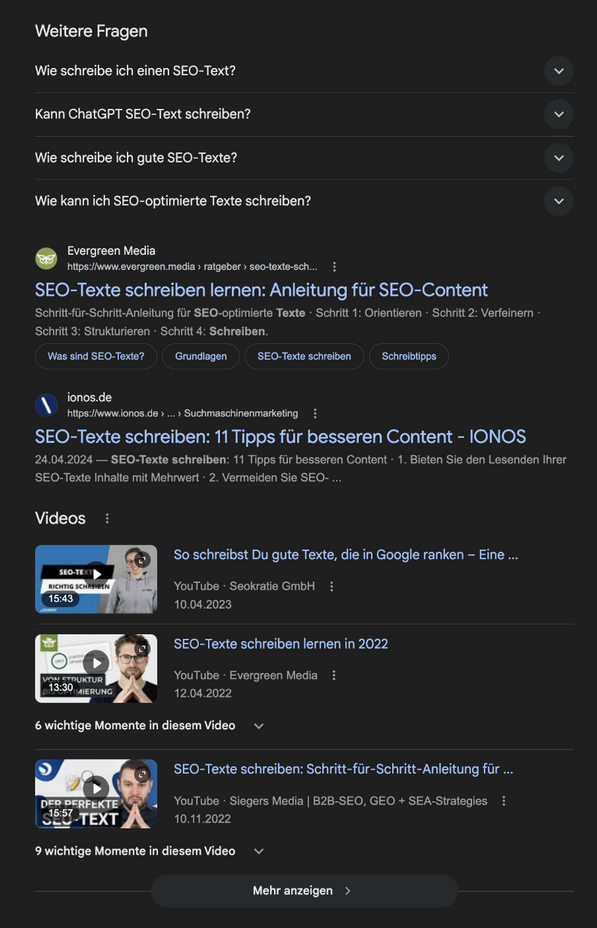Expand "9 wichtige Momente in diesem Video"
The width and height of the screenshot is (597, 928).
pyautogui.click(x=149, y=851)
